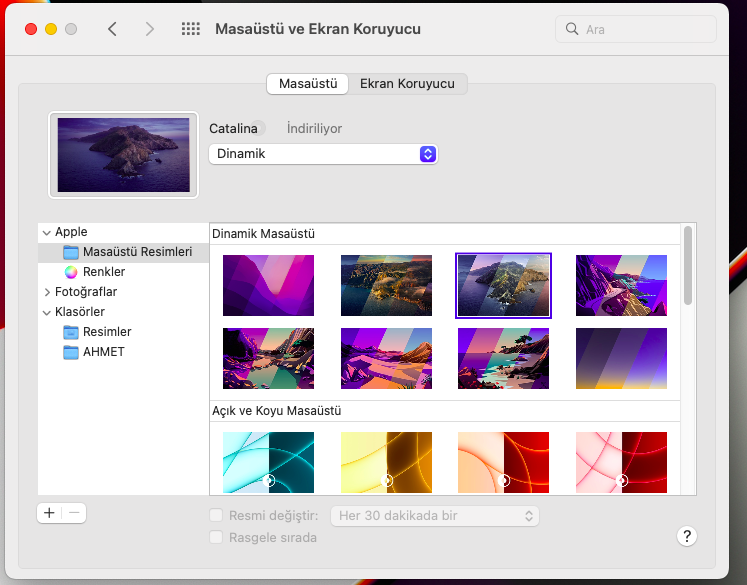Viewport: 747px width, 585px height.
Task: Click the wallpaper list vertical scrollbar
Action: click(687, 265)
